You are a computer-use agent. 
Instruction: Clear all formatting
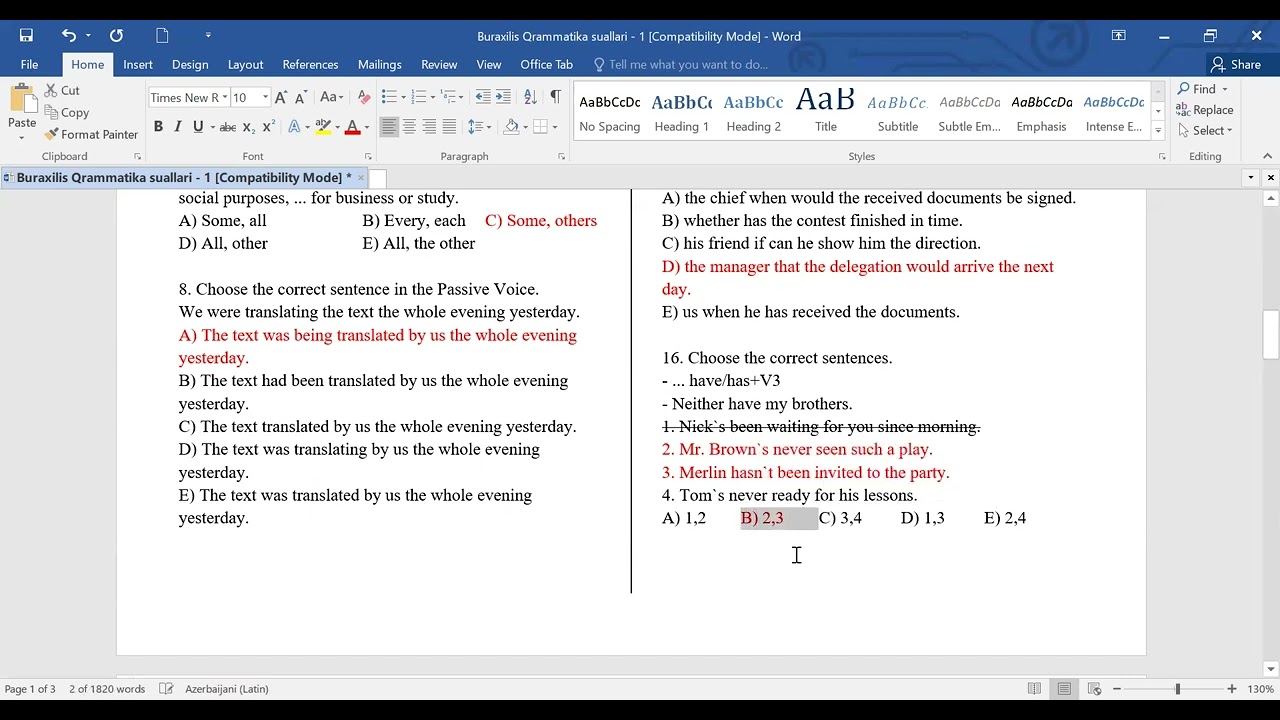tap(364, 97)
